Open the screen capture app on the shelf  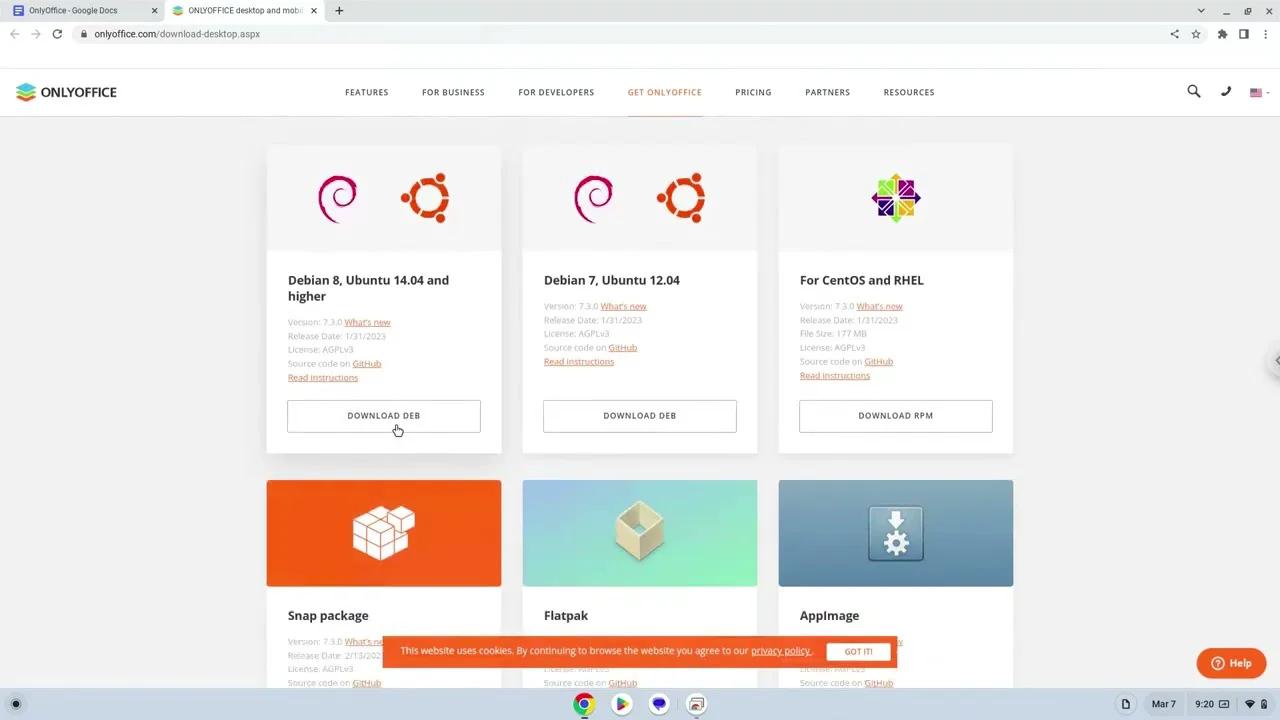696,704
